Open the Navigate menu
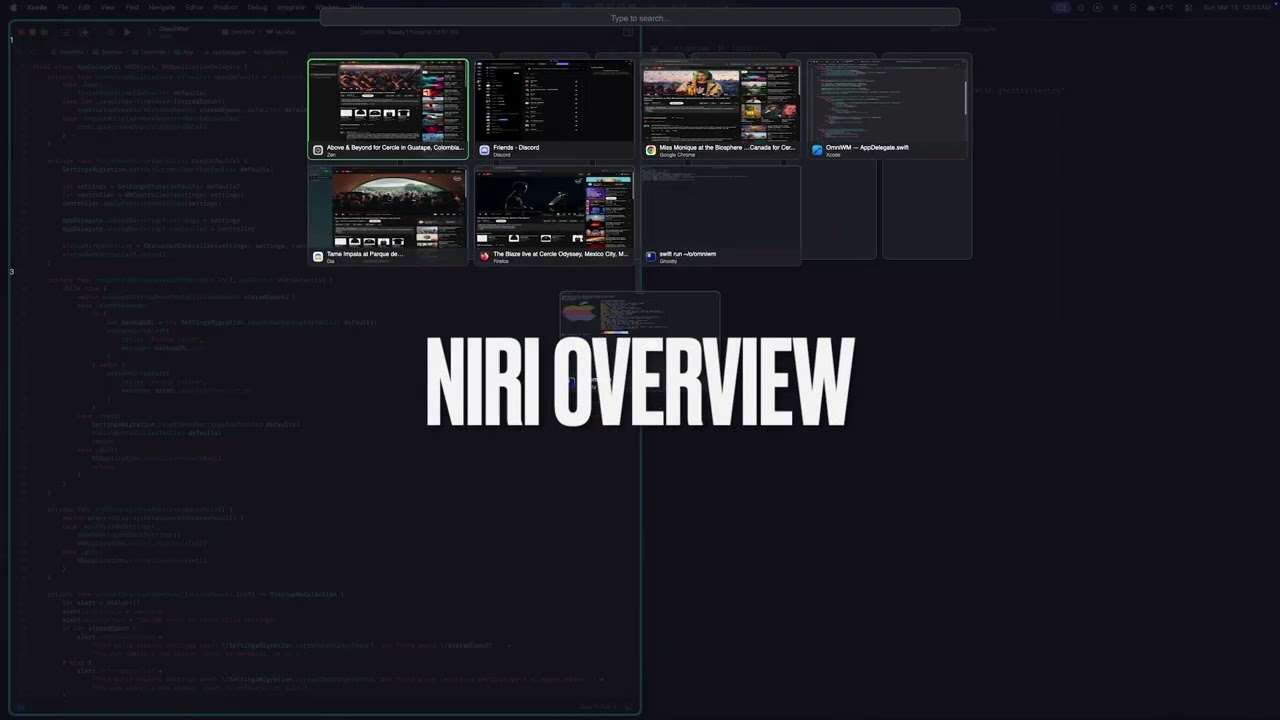This screenshot has height=720, width=1280. 162,7
